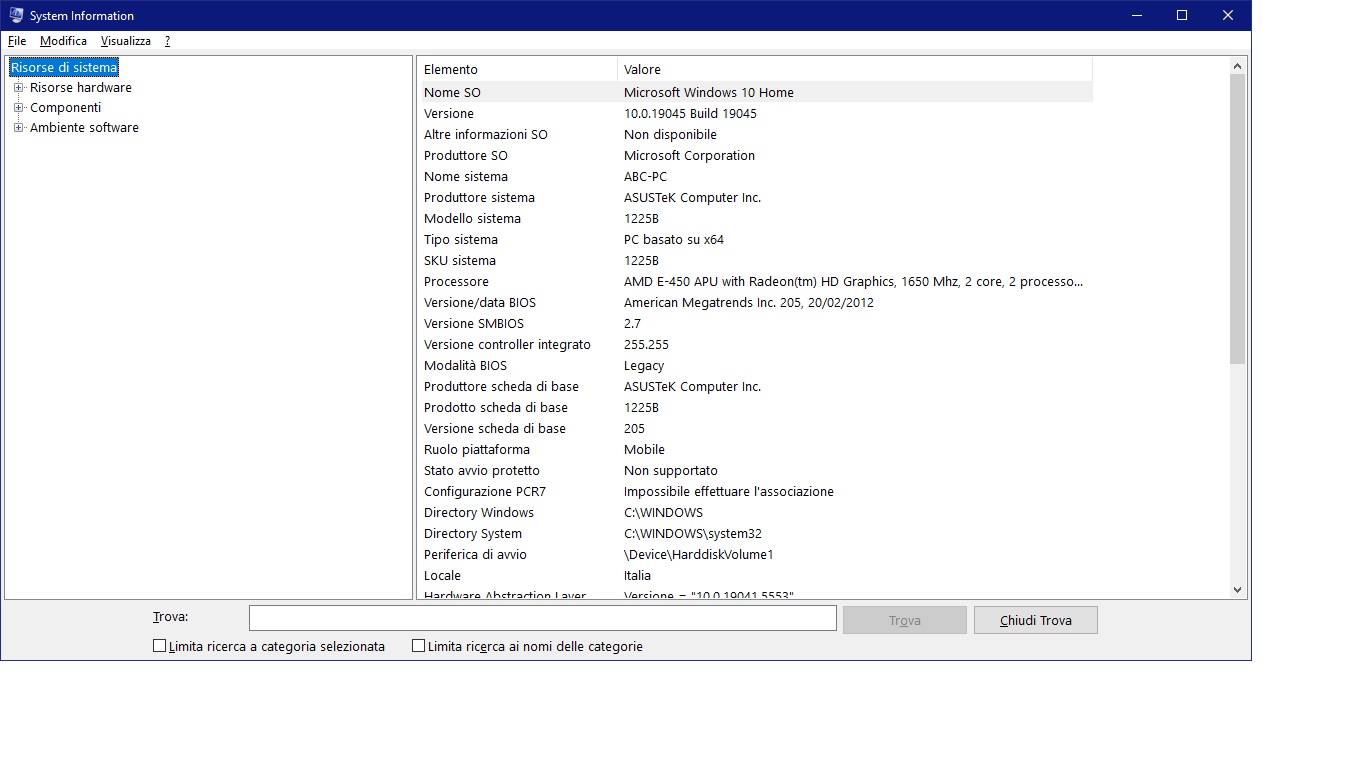Sort by the Elemento column header

tap(517, 69)
